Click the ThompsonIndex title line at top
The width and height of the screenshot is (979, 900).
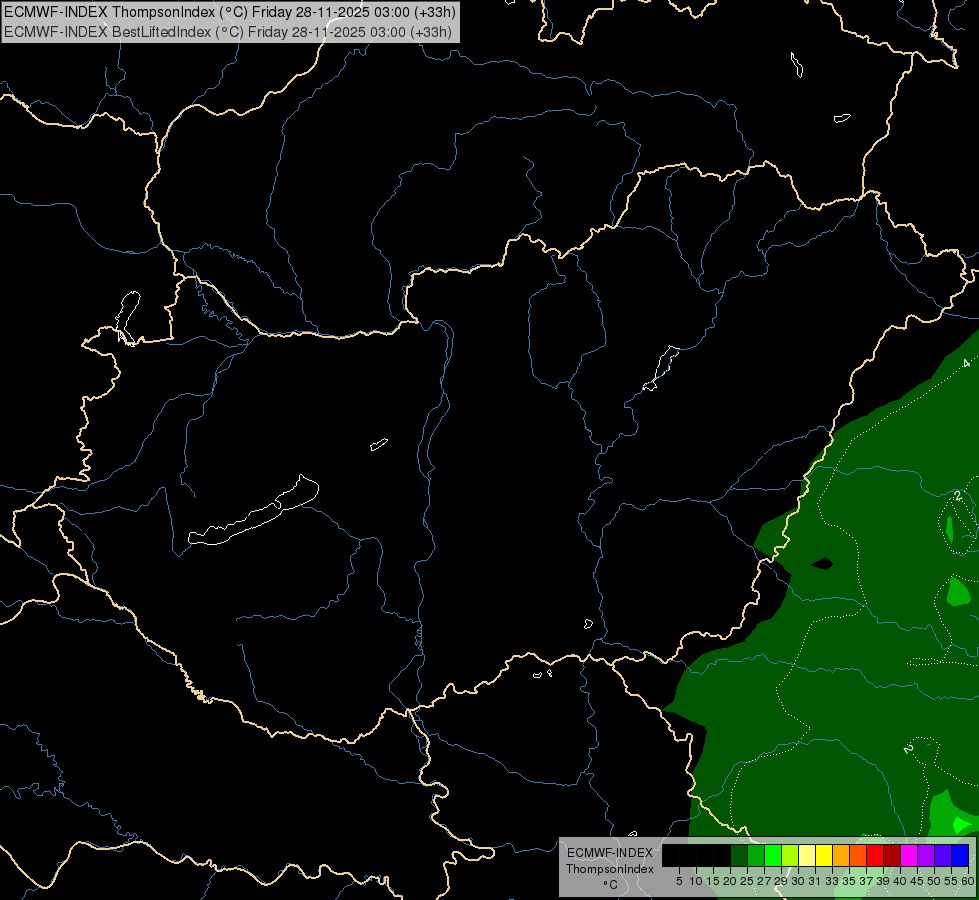(x=230, y=11)
